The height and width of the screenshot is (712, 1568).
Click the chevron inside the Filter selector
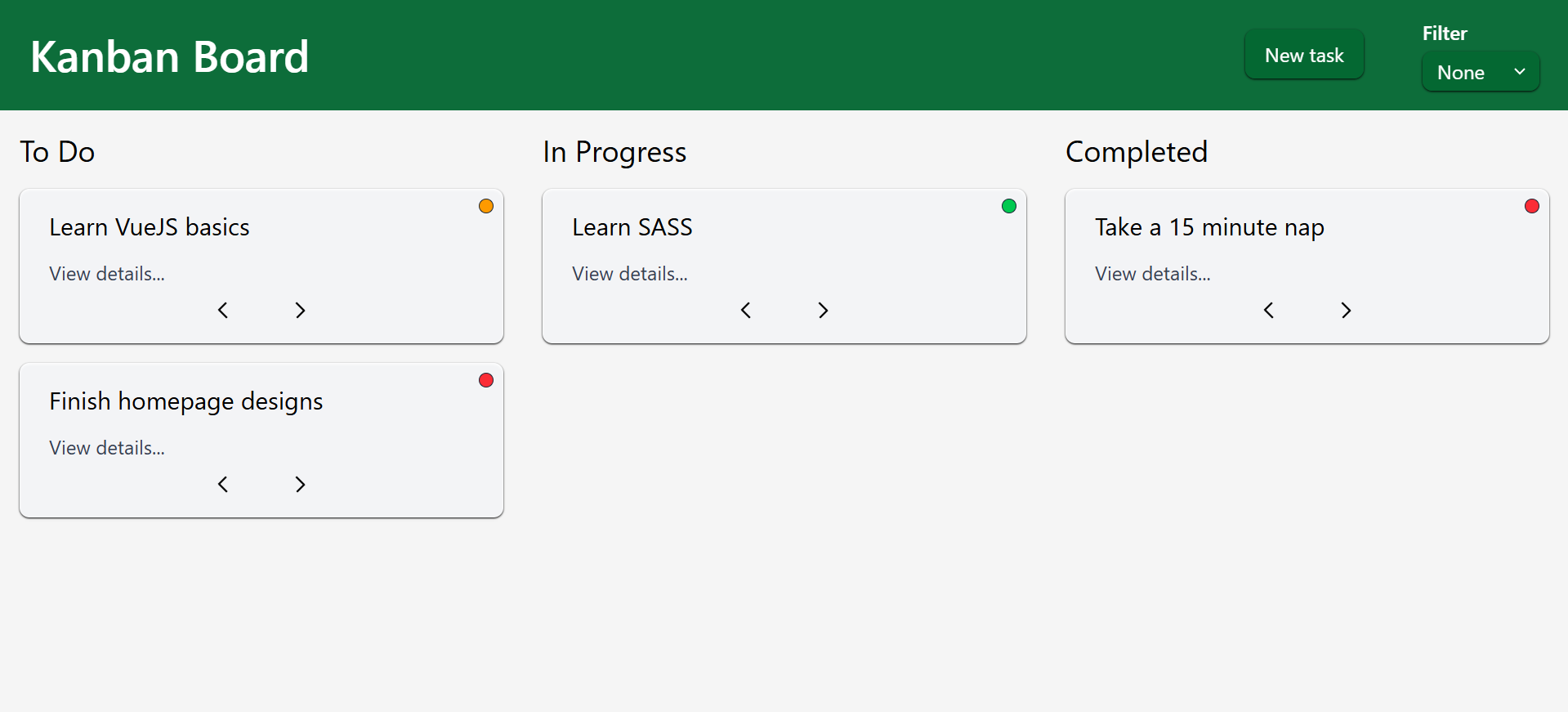tap(1521, 72)
